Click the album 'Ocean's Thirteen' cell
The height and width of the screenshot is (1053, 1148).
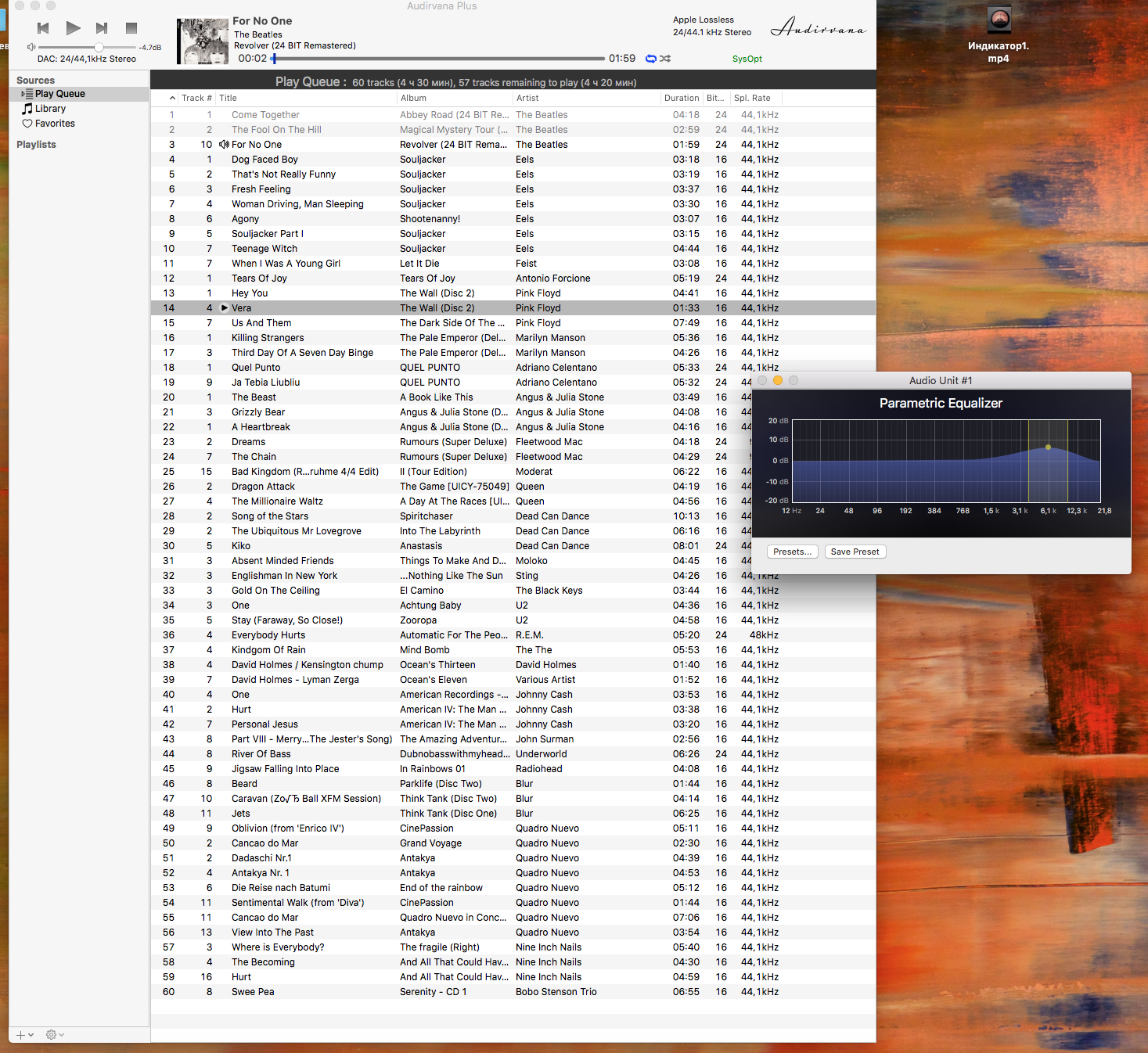[x=437, y=665]
